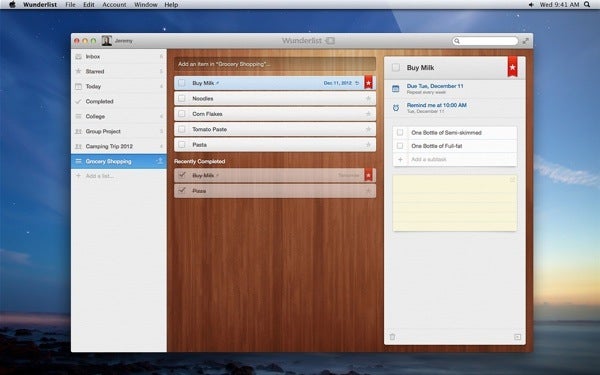Check off the Corn Flakes task
This screenshot has height=375, width=600.
tap(182, 114)
